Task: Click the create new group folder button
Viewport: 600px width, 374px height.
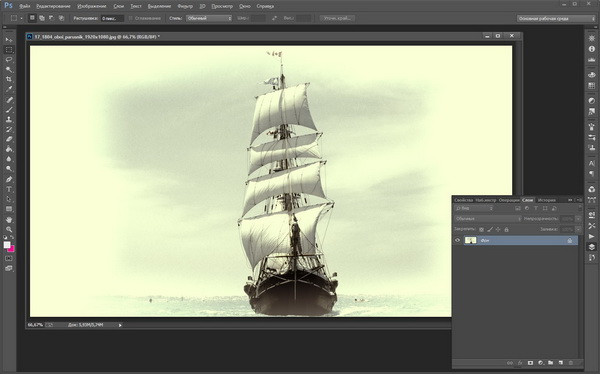Action: point(551,363)
